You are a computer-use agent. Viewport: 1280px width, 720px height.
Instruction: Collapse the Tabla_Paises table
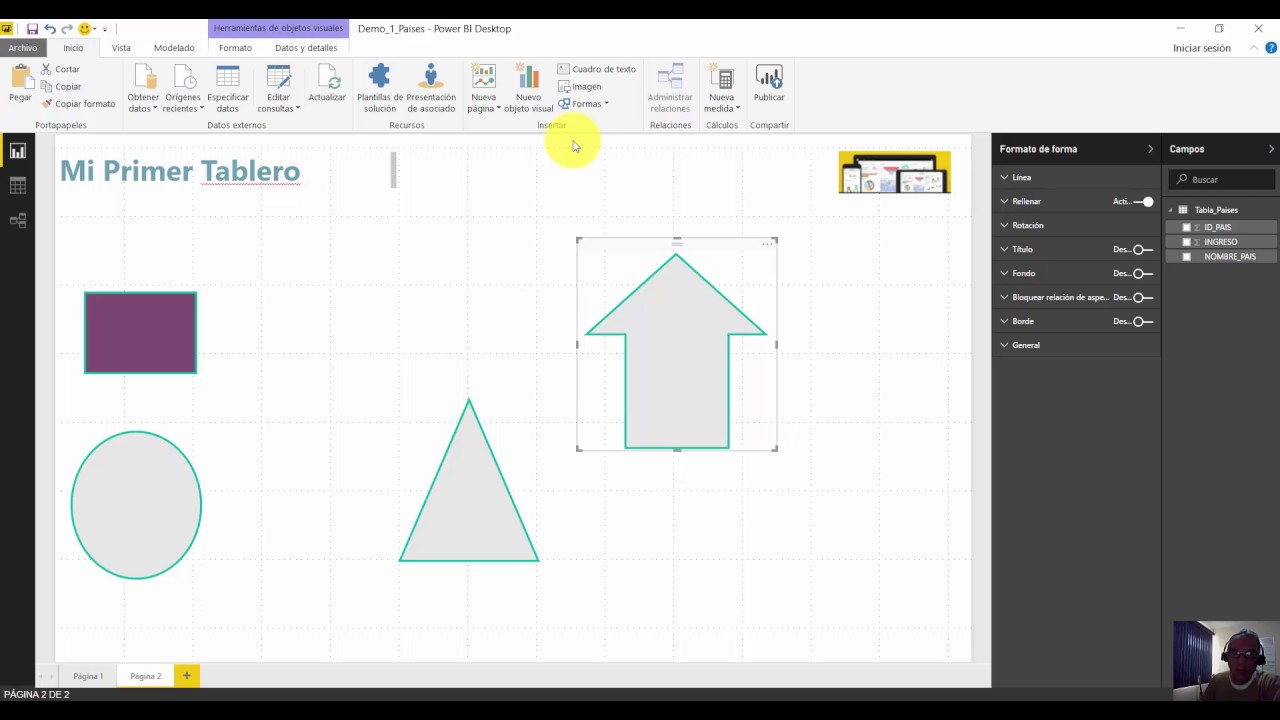[x=1171, y=210]
